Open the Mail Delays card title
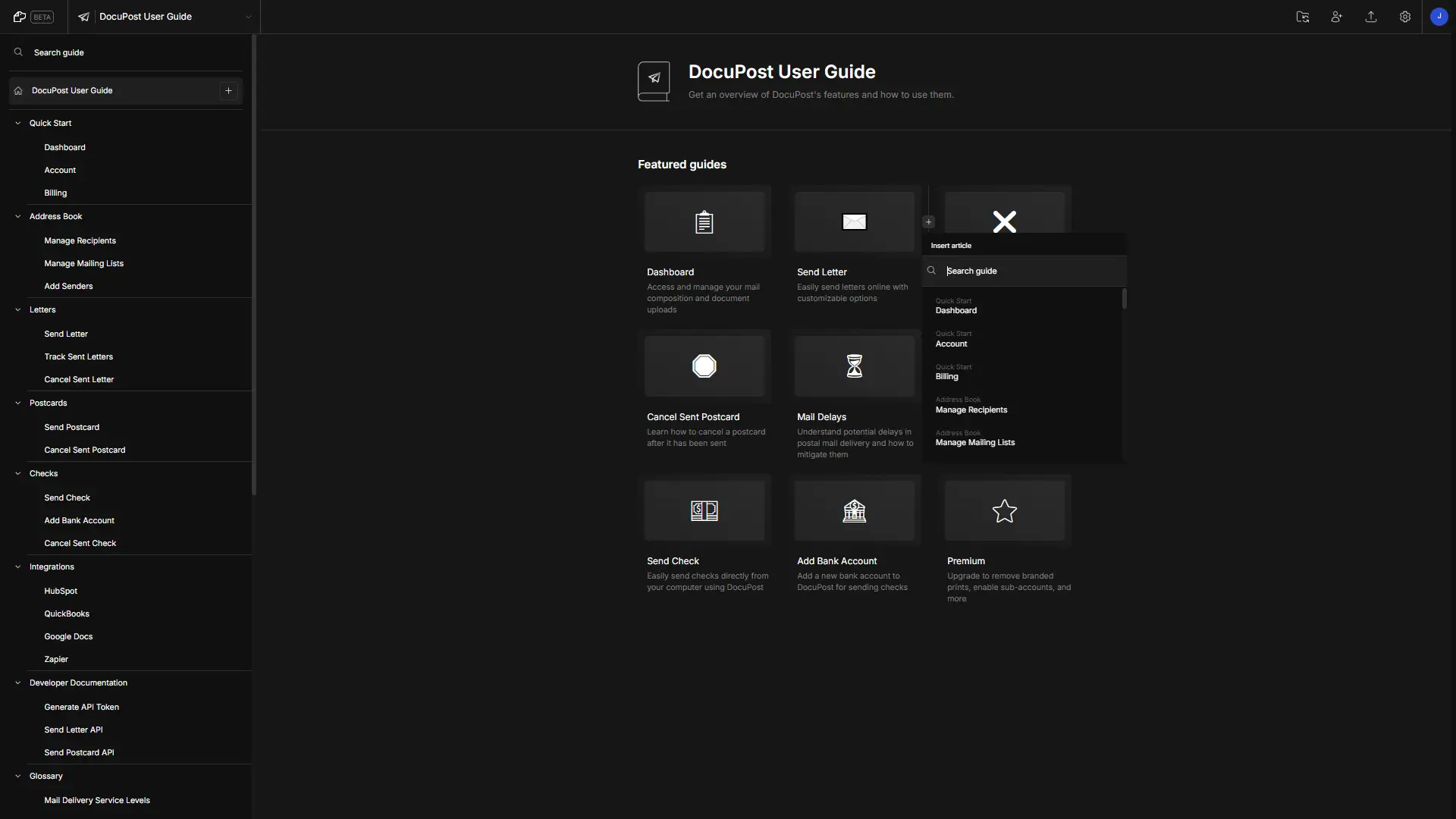The image size is (1456, 819). pyautogui.click(x=821, y=417)
